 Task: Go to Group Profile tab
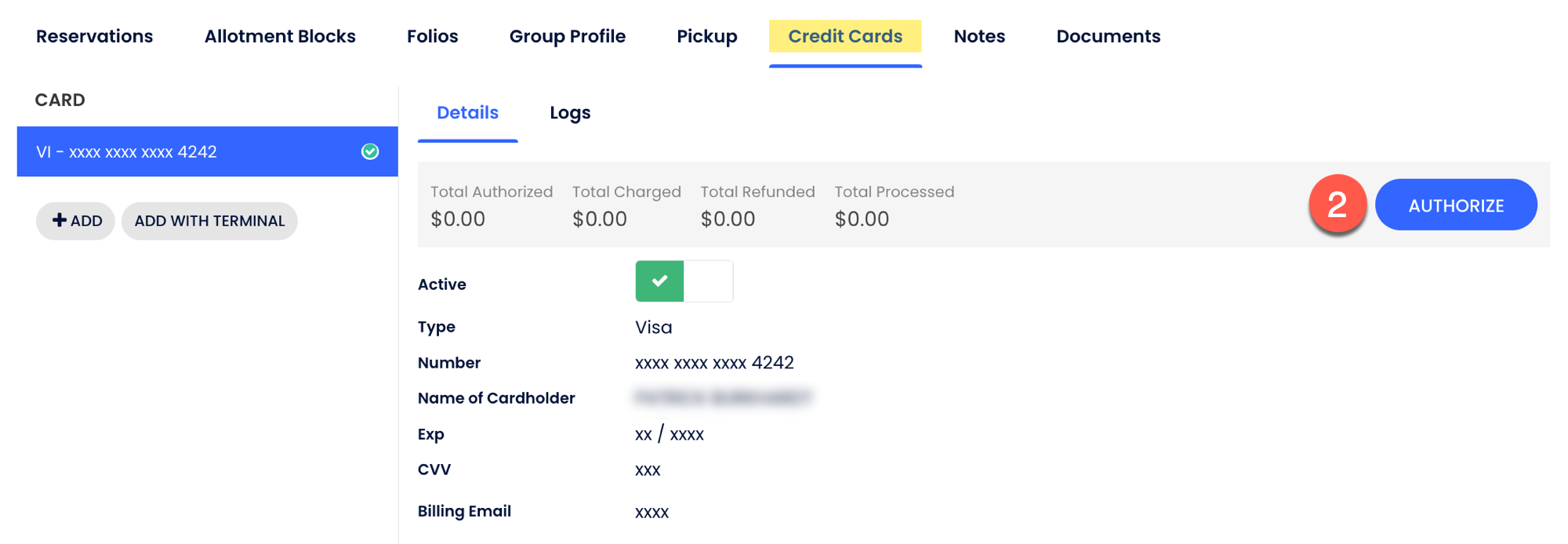[567, 36]
